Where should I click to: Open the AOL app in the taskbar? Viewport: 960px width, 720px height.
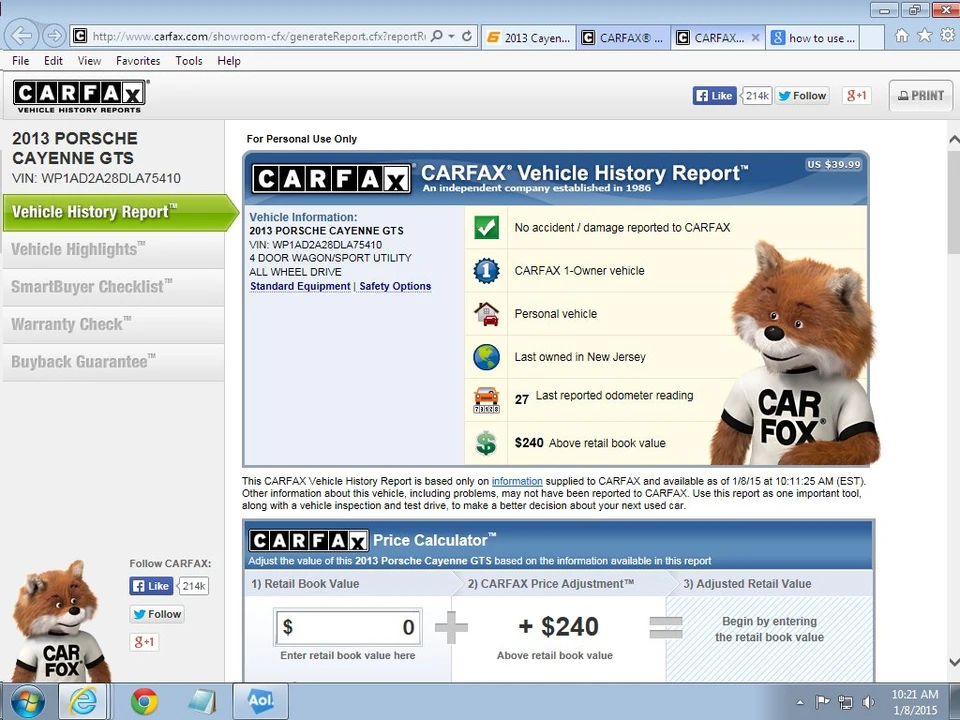[260, 702]
